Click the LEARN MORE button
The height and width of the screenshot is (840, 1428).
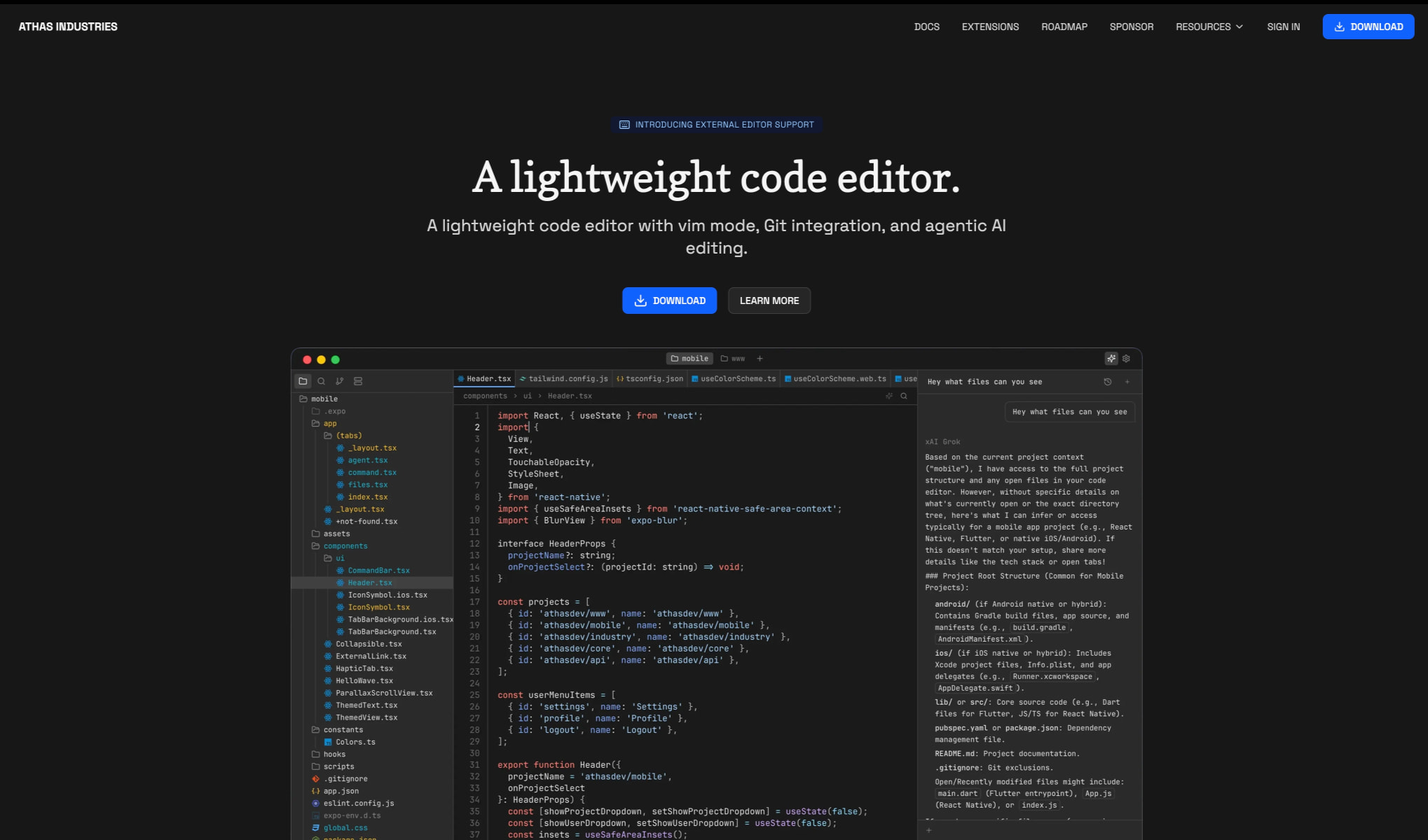[769, 301]
